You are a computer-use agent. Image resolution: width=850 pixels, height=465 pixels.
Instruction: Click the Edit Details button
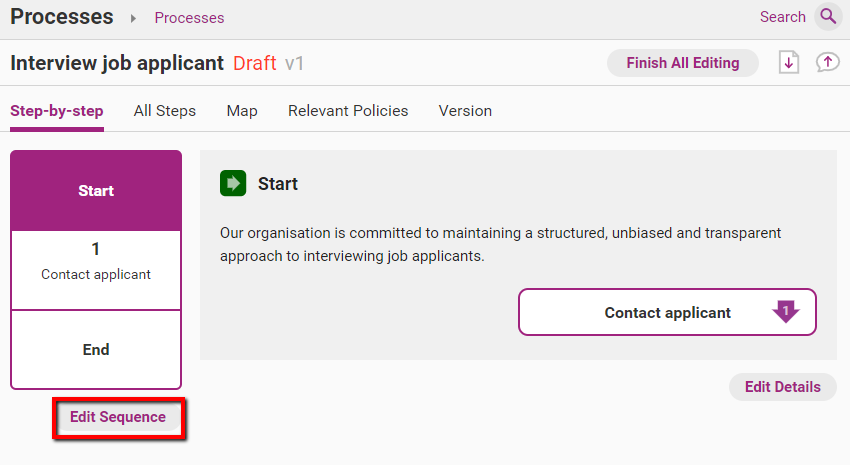pos(782,387)
